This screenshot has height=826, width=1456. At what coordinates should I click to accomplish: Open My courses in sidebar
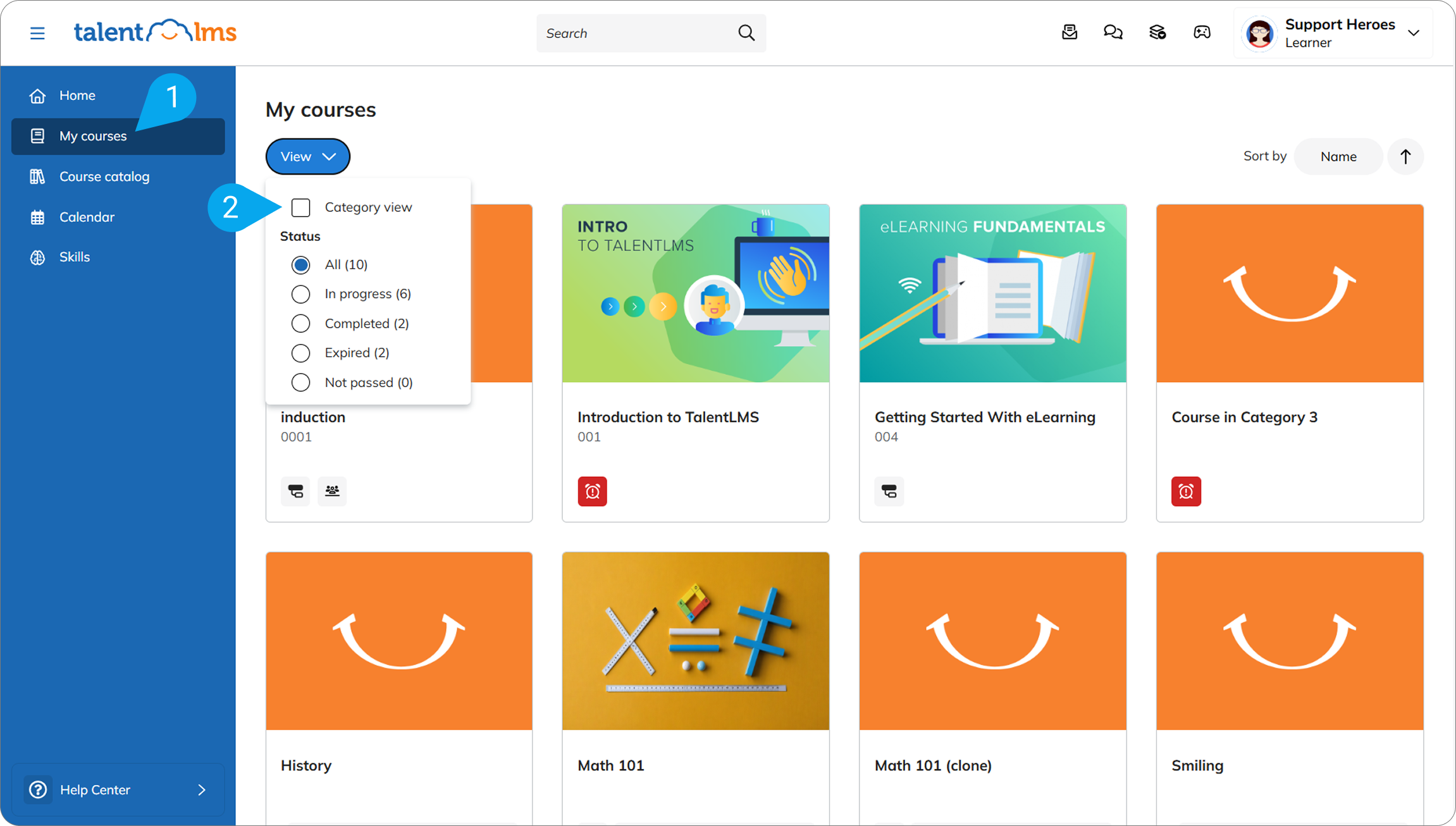[x=118, y=136]
